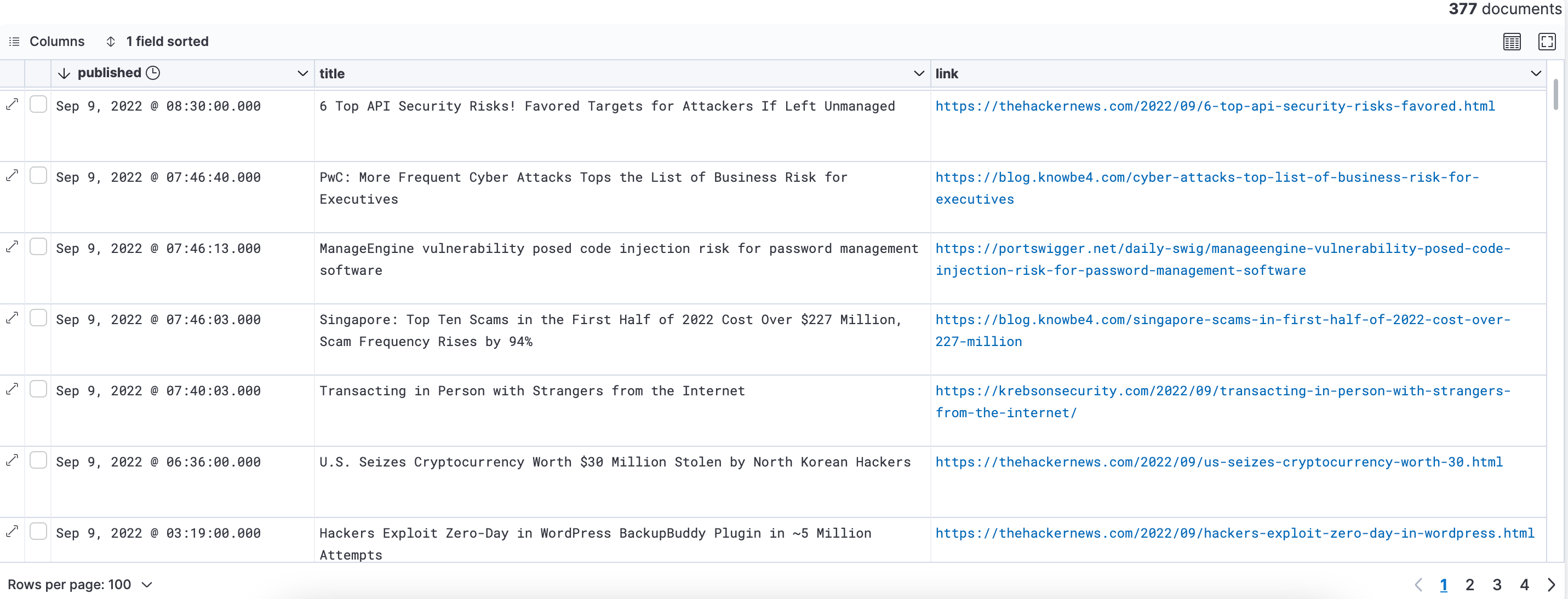
Task: Expand the ManageEngine vulnerability document row
Action: [x=12, y=247]
